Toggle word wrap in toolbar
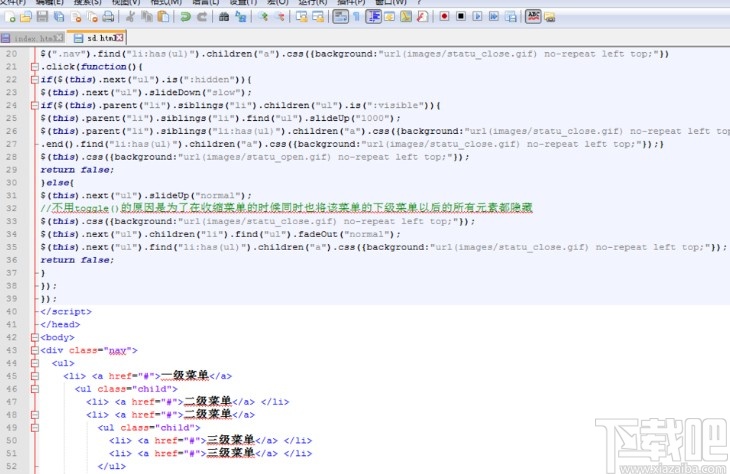 pos(340,17)
